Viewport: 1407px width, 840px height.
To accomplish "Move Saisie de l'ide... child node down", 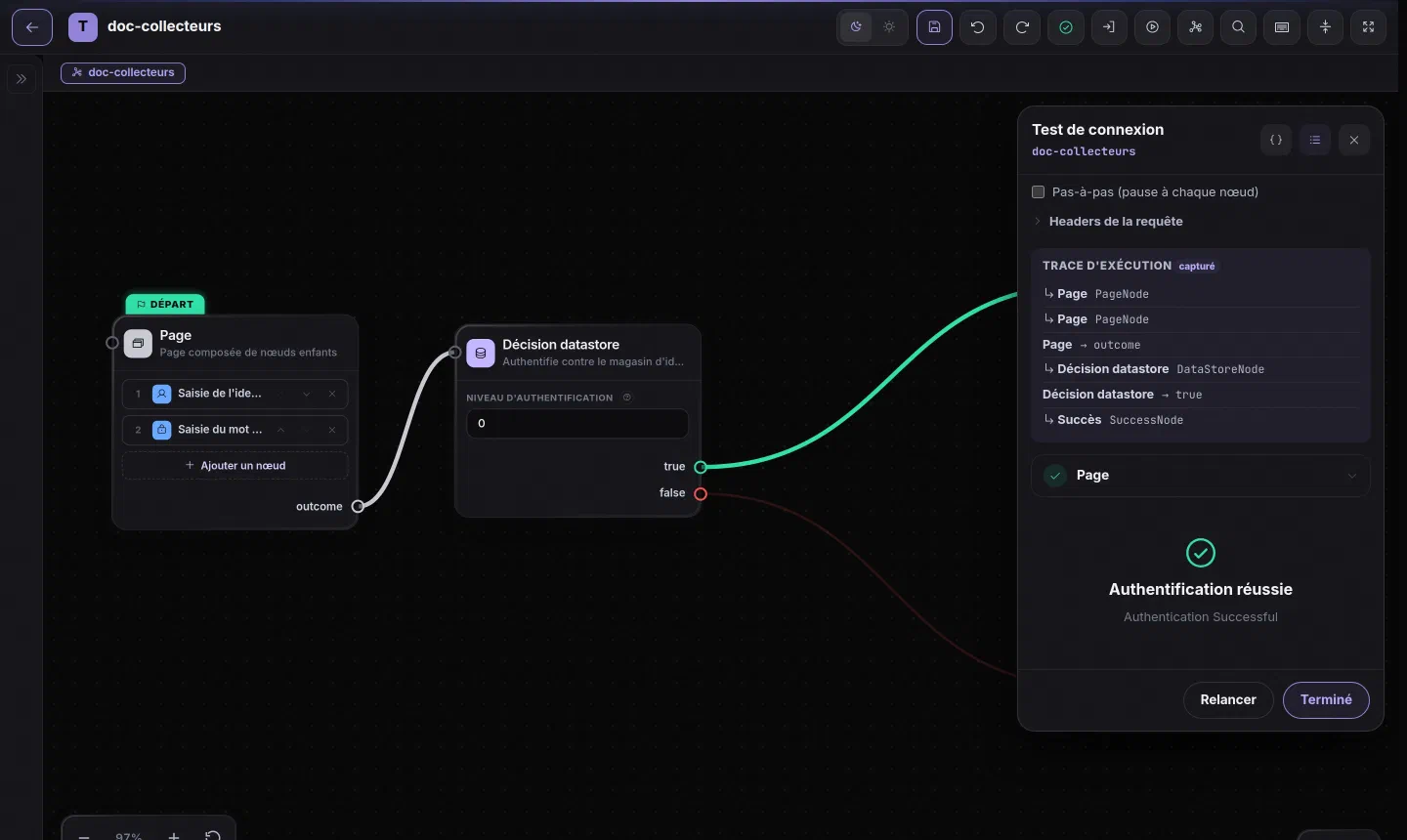I will pyautogui.click(x=307, y=394).
